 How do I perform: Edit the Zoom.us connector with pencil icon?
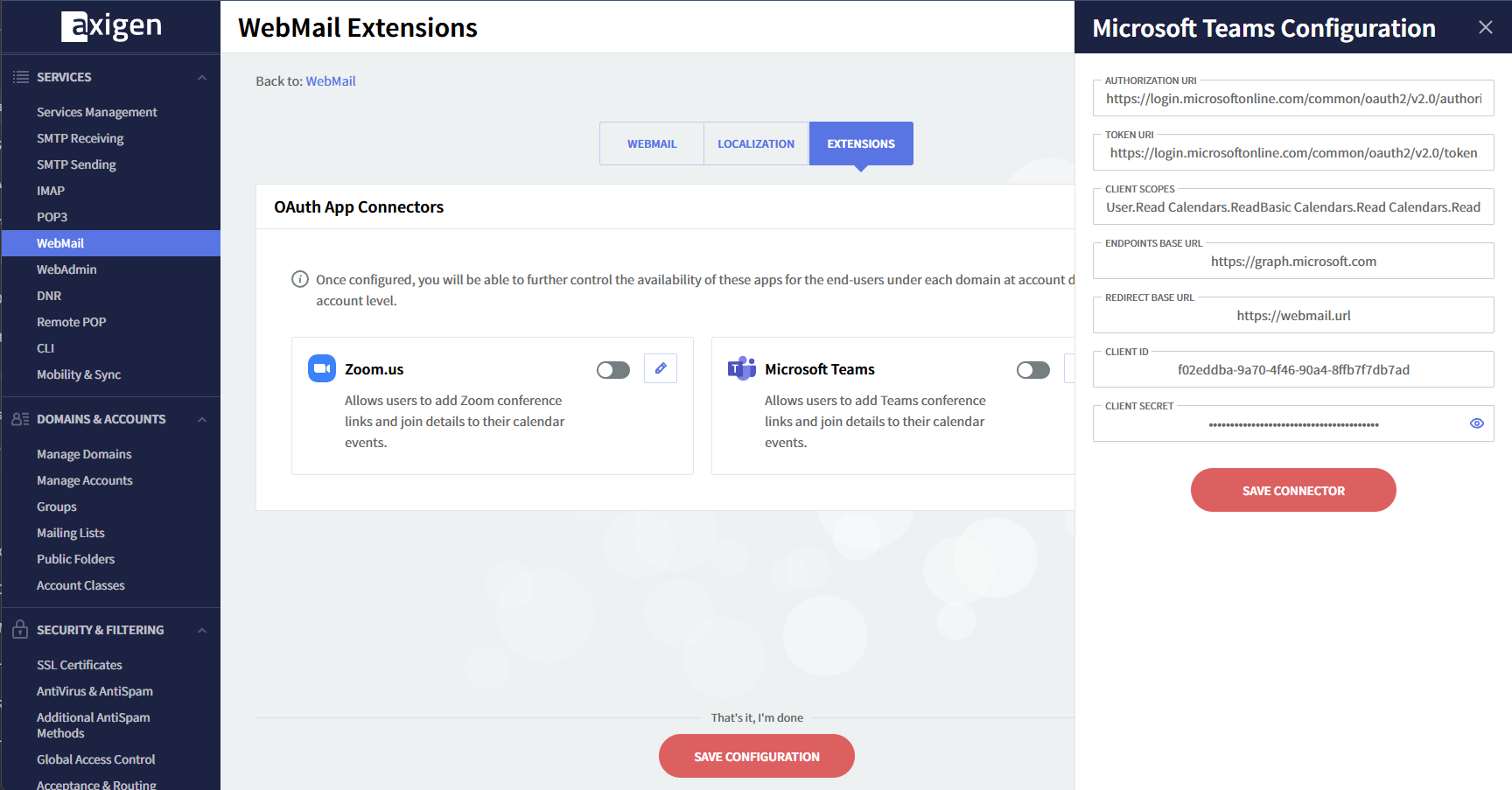(661, 368)
